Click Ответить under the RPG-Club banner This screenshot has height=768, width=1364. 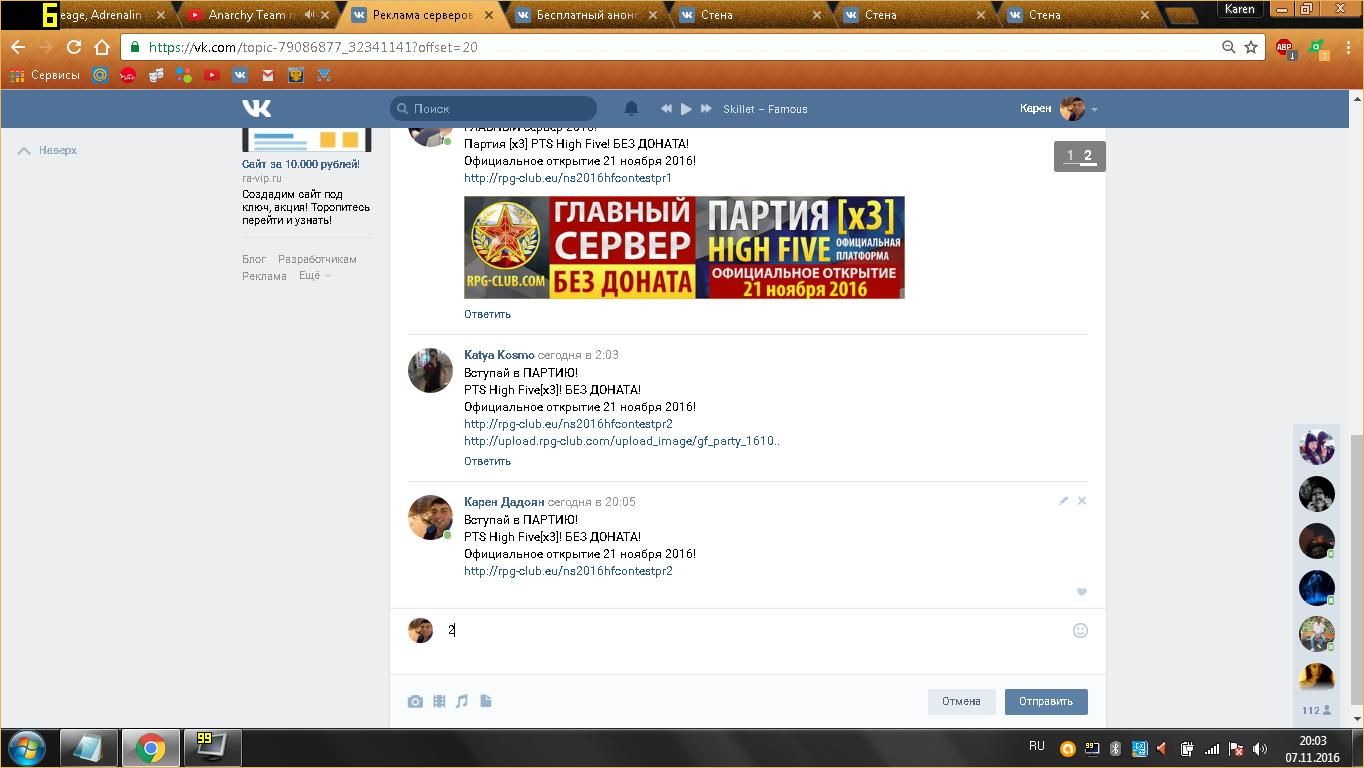[x=487, y=314]
